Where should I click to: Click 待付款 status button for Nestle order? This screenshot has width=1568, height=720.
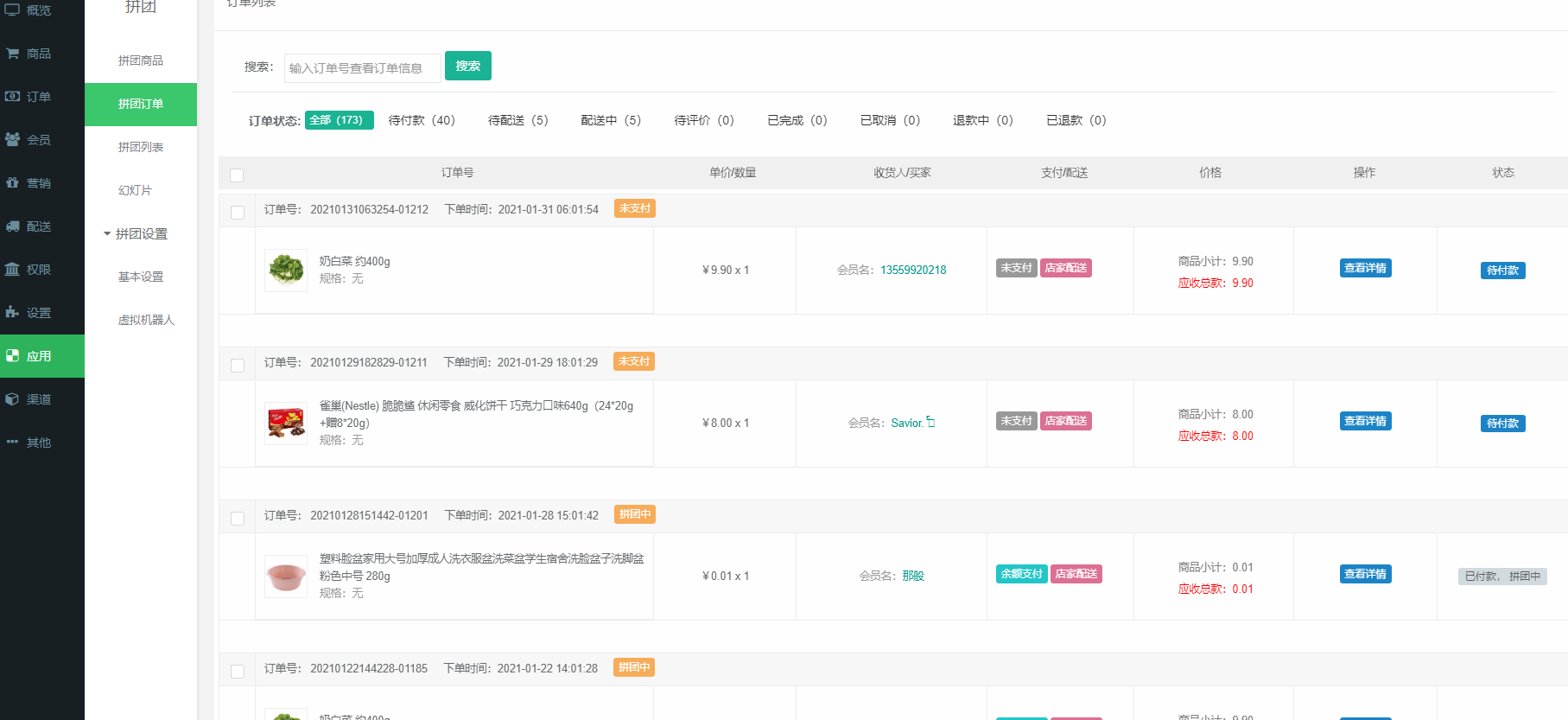(1503, 424)
